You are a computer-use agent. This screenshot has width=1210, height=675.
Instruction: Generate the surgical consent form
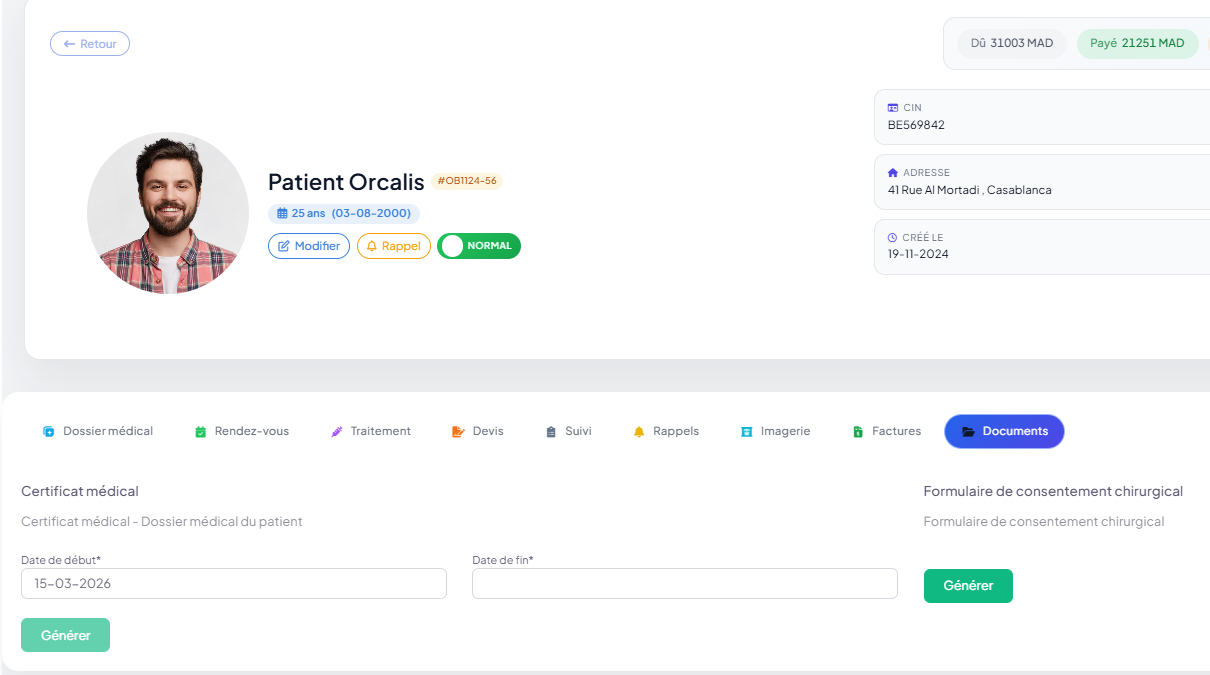point(968,586)
